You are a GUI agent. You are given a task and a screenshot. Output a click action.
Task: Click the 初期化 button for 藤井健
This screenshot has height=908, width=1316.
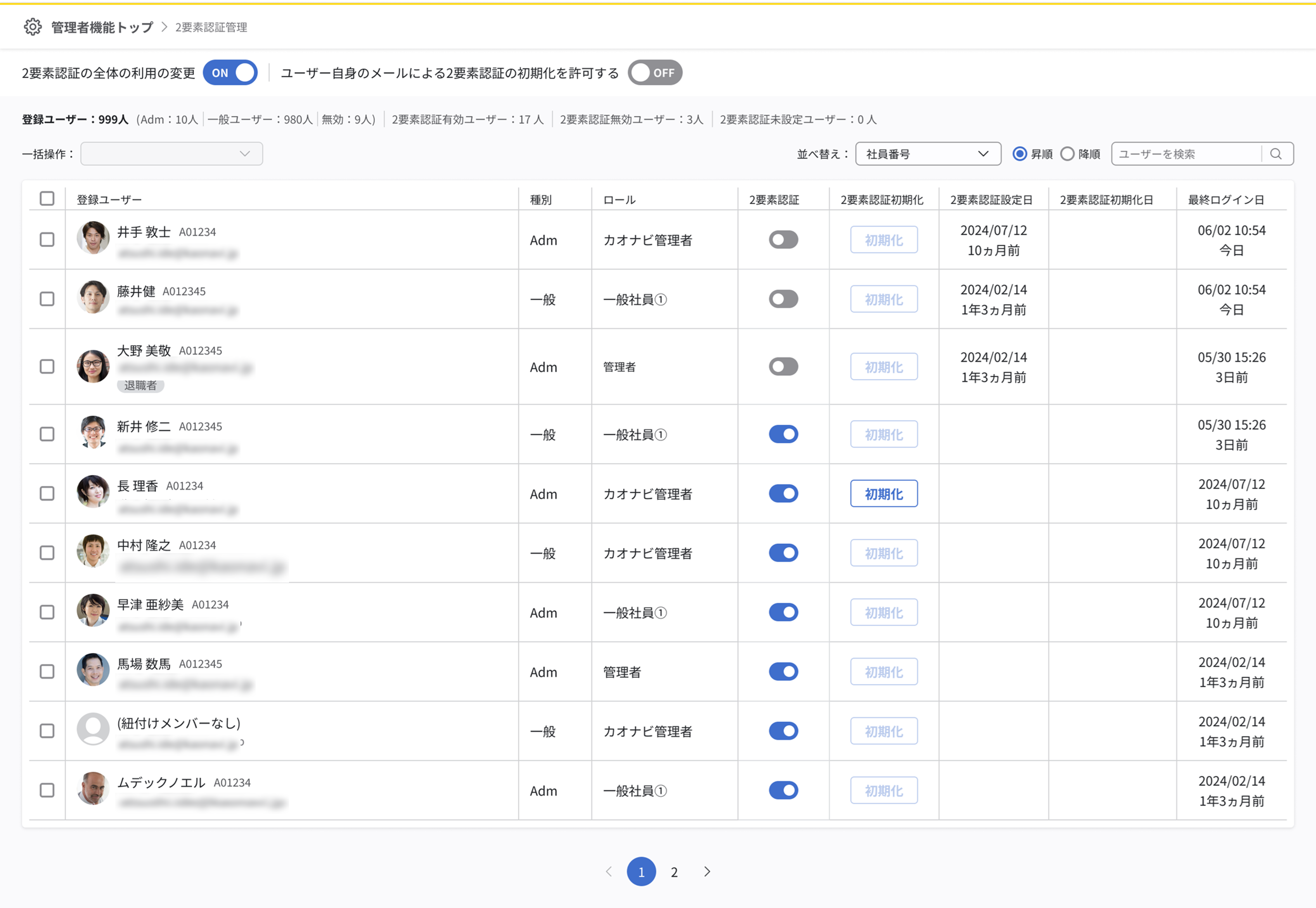click(x=883, y=299)
